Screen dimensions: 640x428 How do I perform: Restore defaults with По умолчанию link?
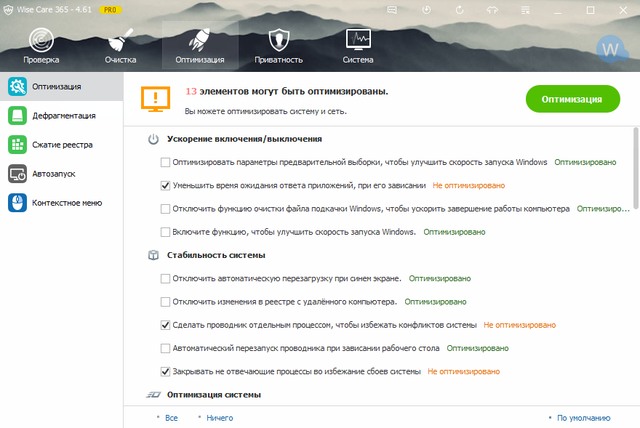(x=584, y=418)
